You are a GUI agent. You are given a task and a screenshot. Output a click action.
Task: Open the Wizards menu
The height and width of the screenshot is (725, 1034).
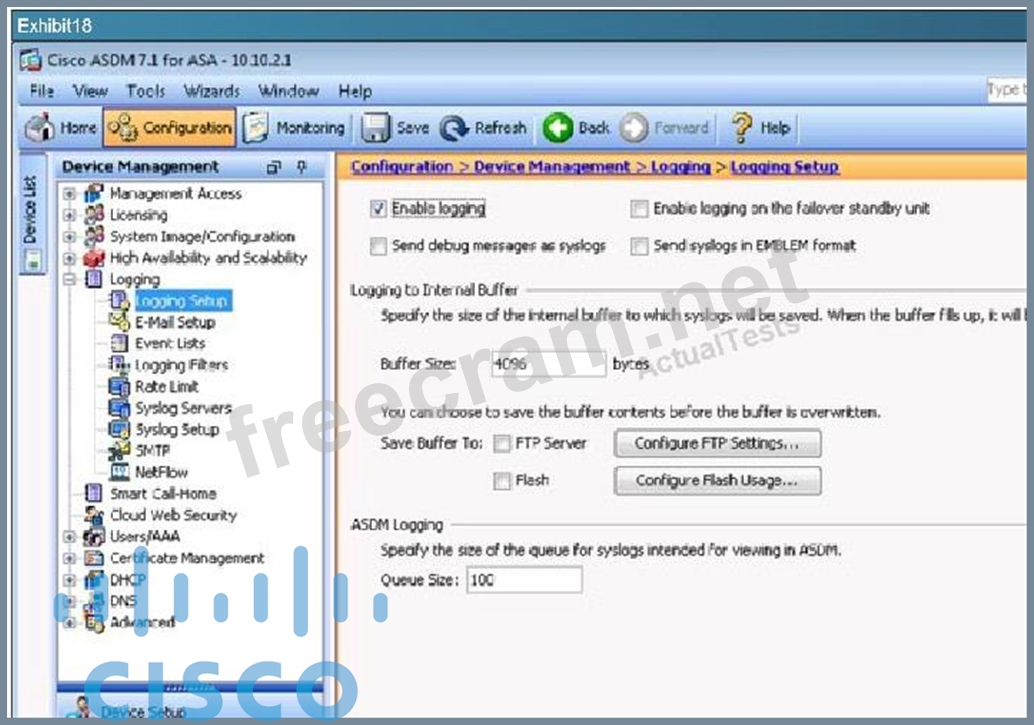pyautogui.click(x=212, y=91)
